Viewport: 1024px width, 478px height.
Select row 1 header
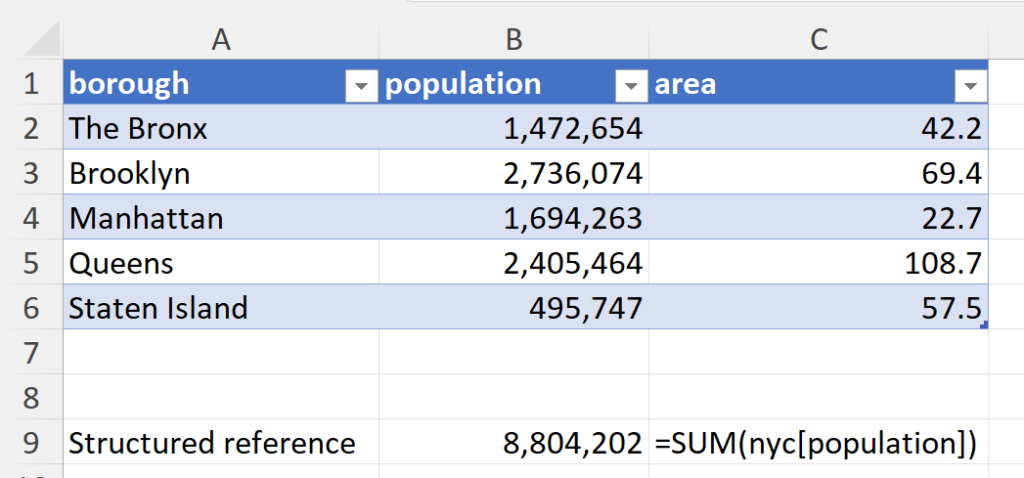click(x=30, y=83)
